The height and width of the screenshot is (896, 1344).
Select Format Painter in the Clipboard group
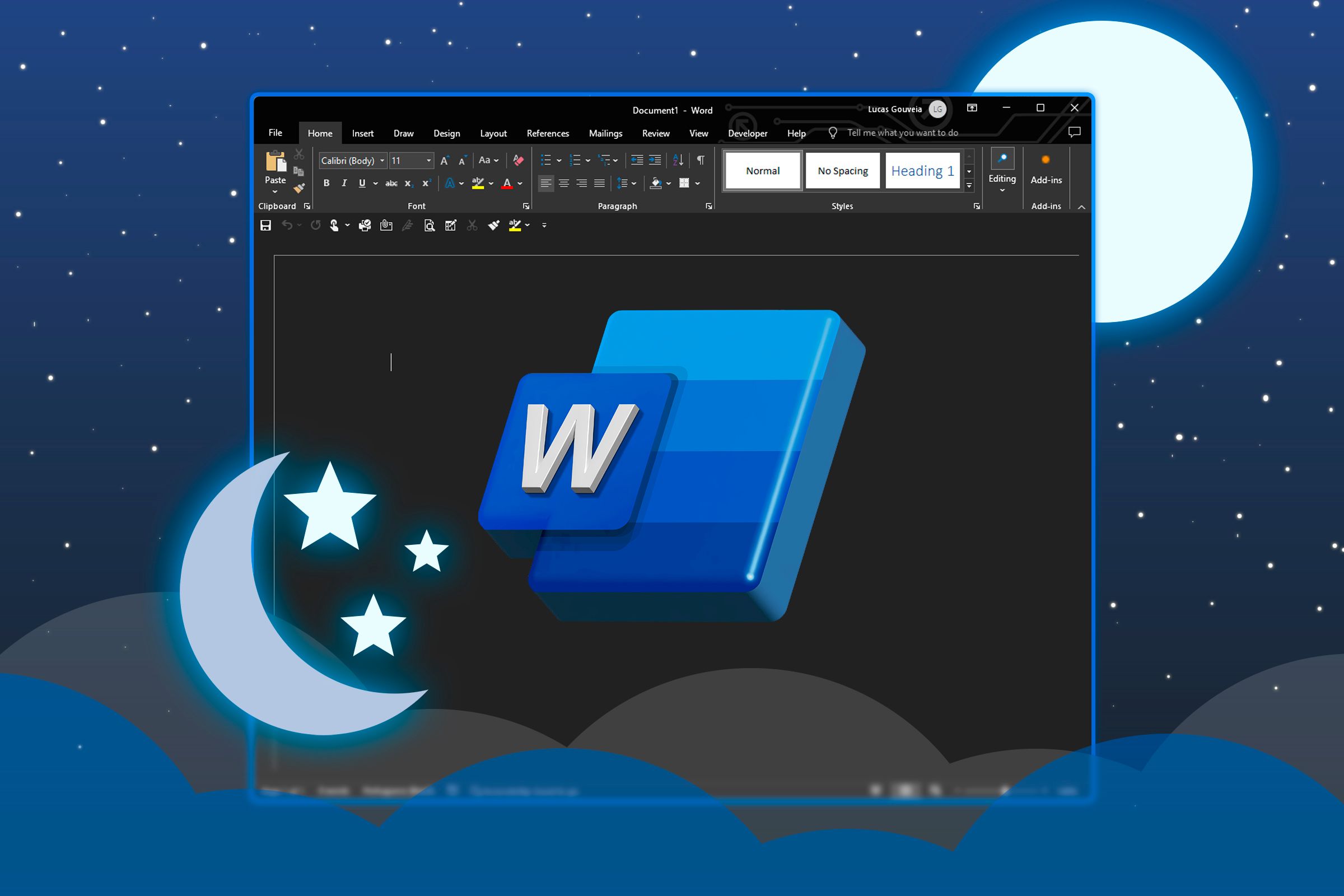tap(299, 188)
